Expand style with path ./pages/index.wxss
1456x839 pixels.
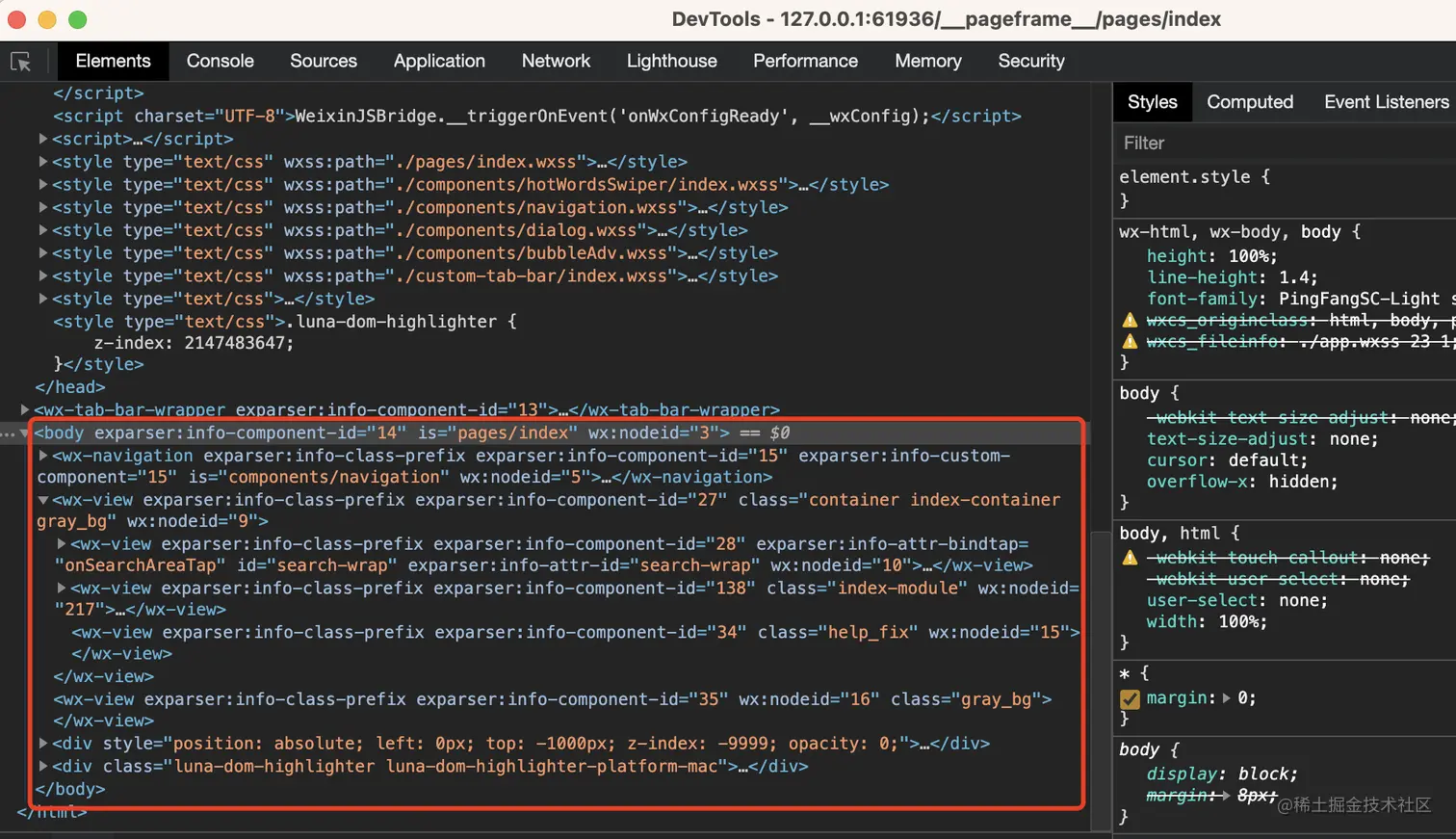pos(43,162)
